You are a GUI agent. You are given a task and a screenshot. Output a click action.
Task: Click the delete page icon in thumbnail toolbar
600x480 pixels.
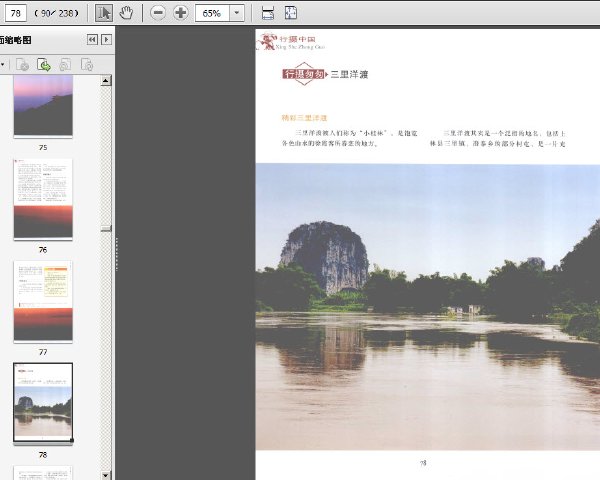[22, 65]
